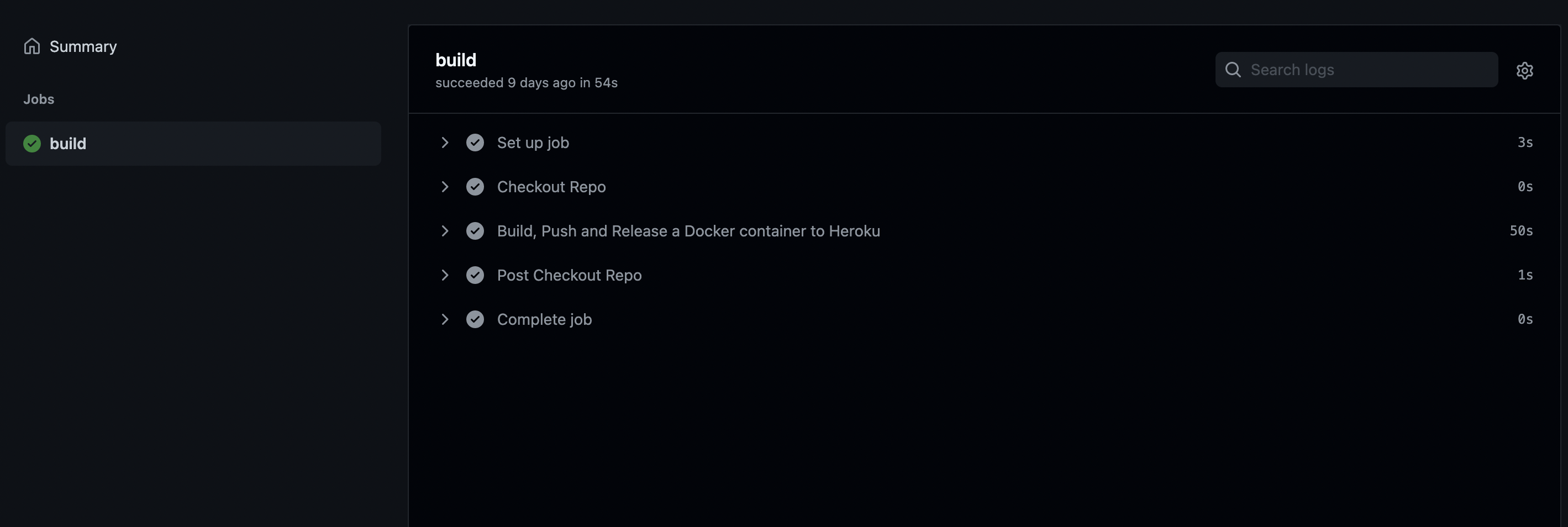
Task: Click the Post Checkout Repo checkmark icon
Action: pyautogui.click(x=475, y=275)
